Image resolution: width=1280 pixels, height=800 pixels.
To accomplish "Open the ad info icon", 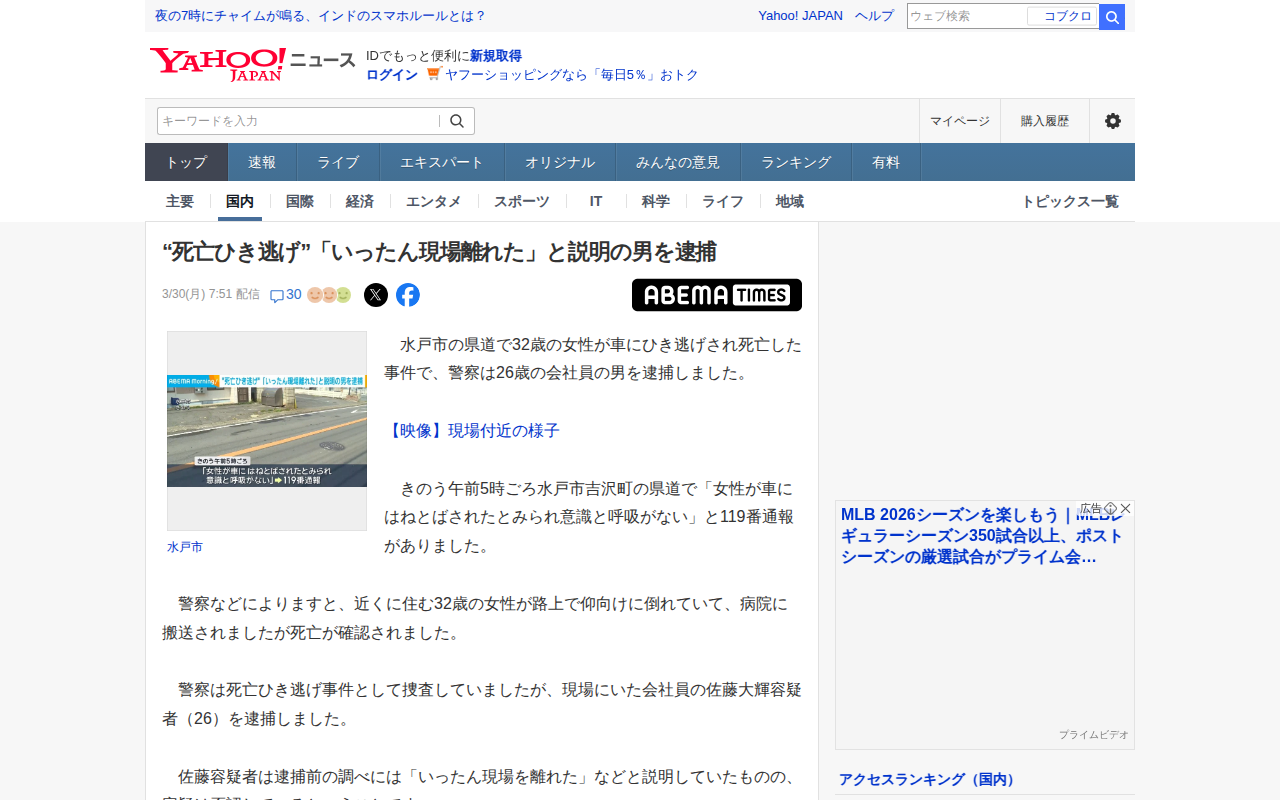I will (x=1110, y=508).
